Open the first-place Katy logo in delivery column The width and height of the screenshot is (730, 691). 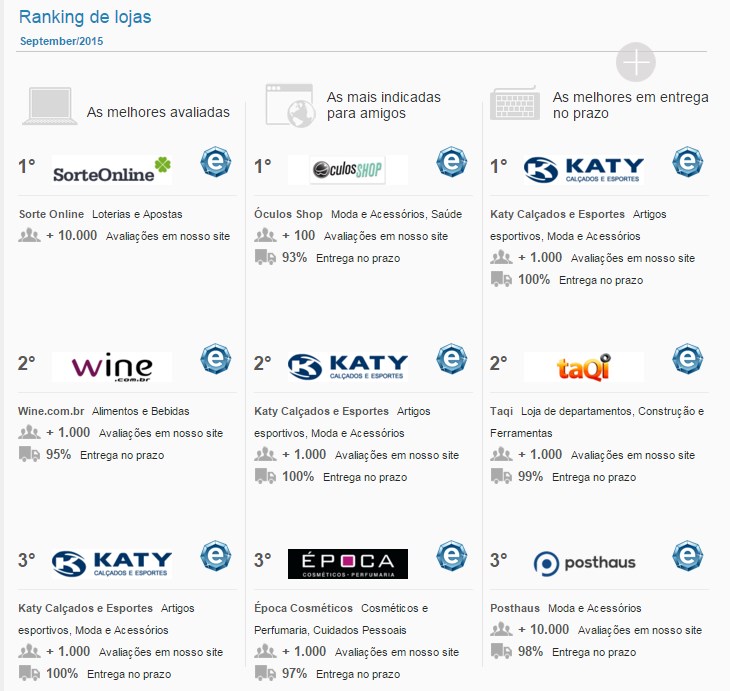(584, 170)
